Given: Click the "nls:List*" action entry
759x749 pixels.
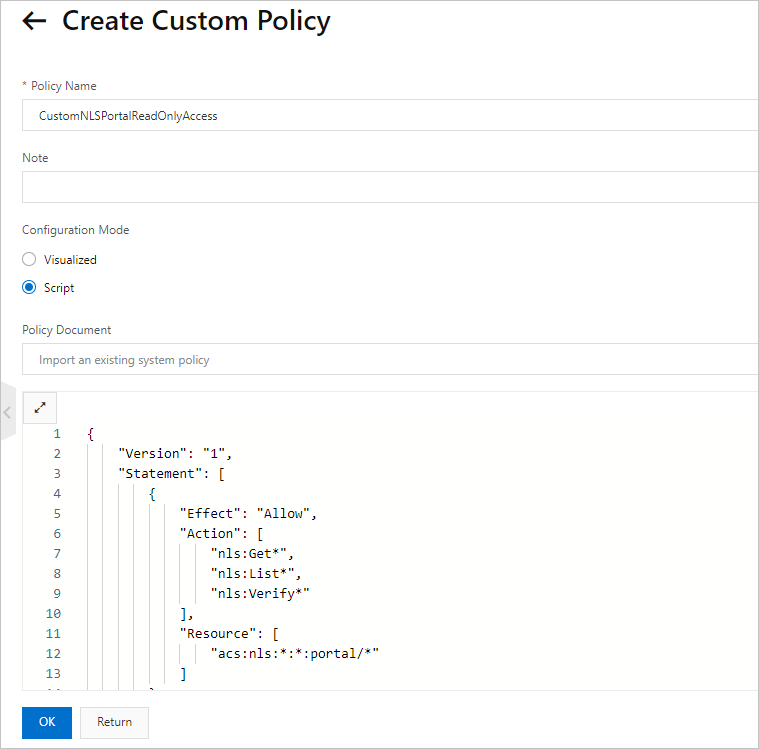Looking at the screenshot, I should pos(256,574).
